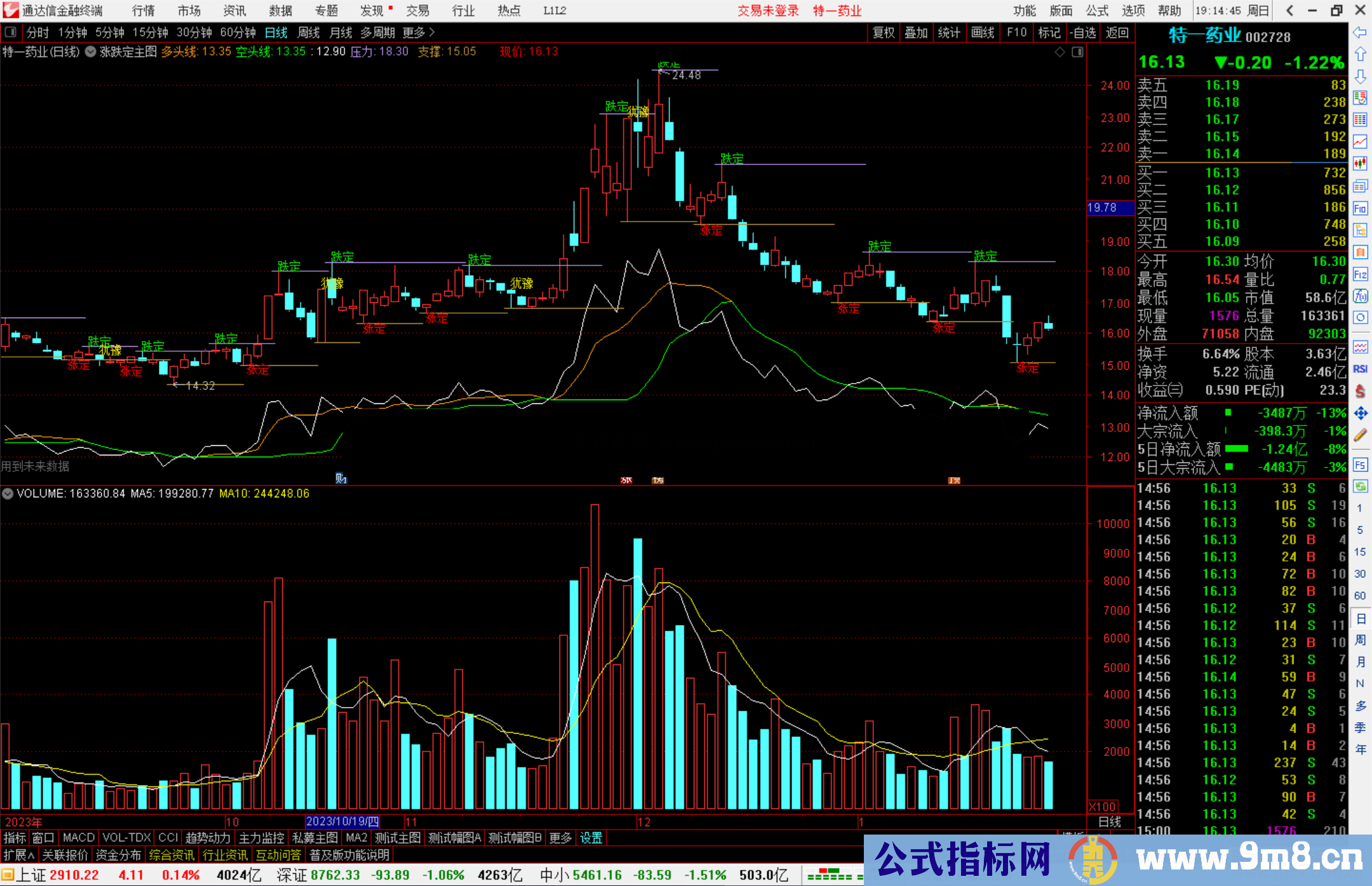Click the wavy lines indicator sidebar icon
This screenshot has height=886, width=1372.
pyautogui.click(x=1360, y=347)
